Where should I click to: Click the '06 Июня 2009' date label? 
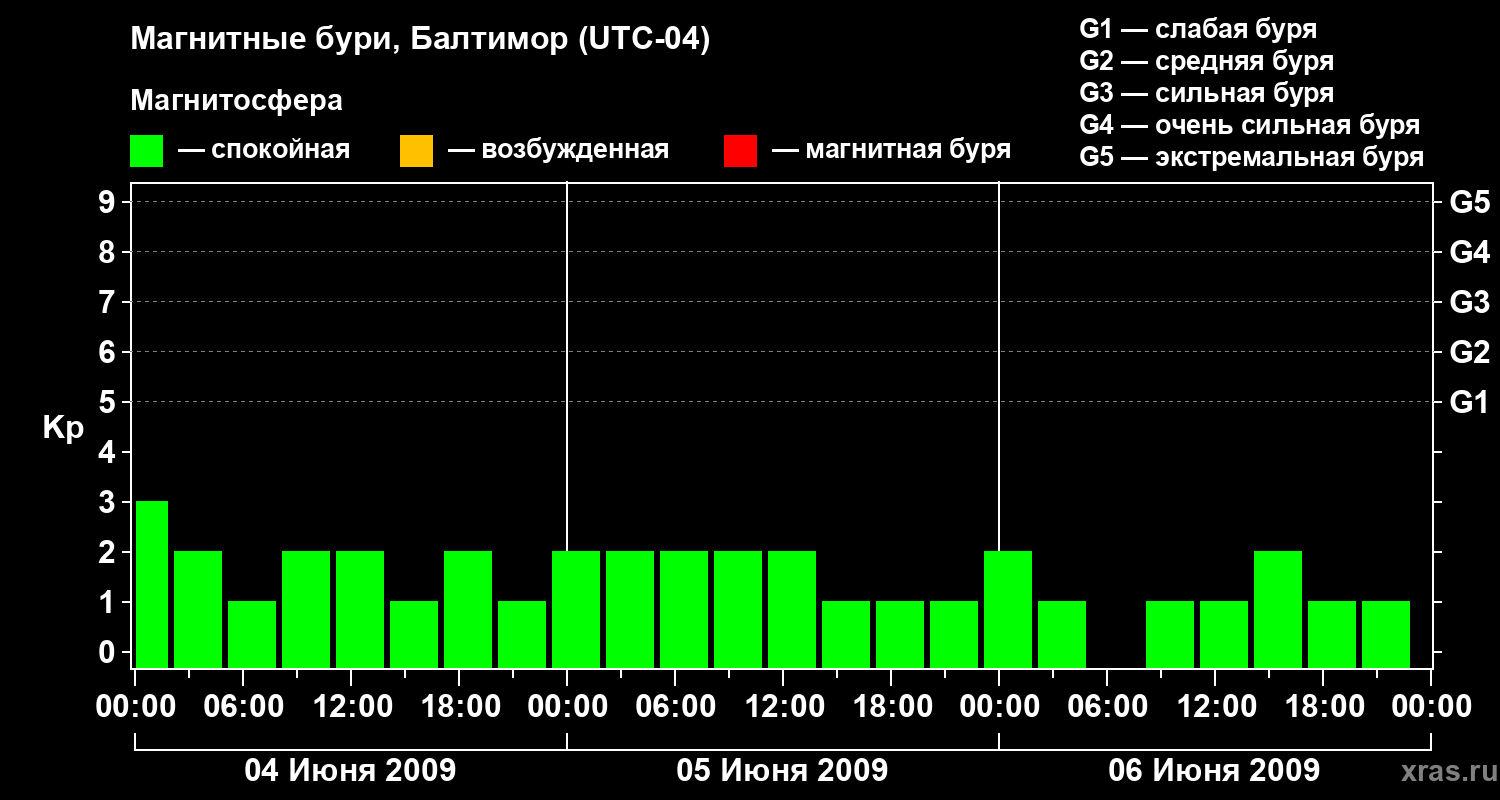pyautogui.click(x=1214, y=771)
